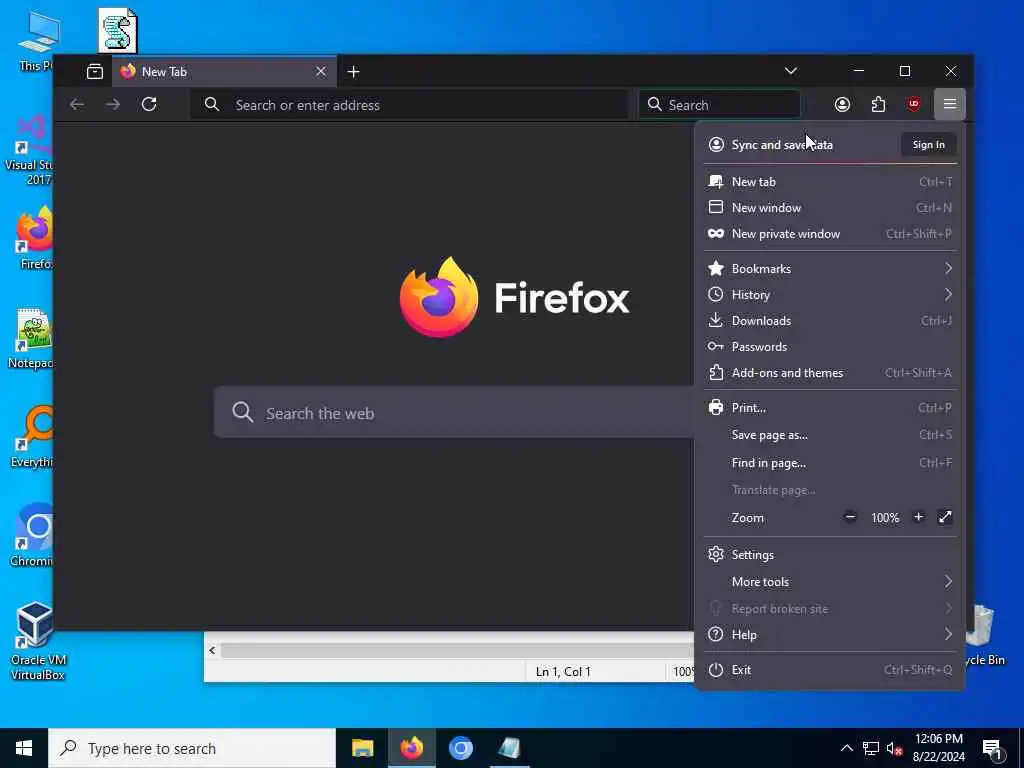The width and height of the screenshot is (1024, 768).
Task: Click the back arrow in the Firefox toolbar
Action: [x=77, y=104]
